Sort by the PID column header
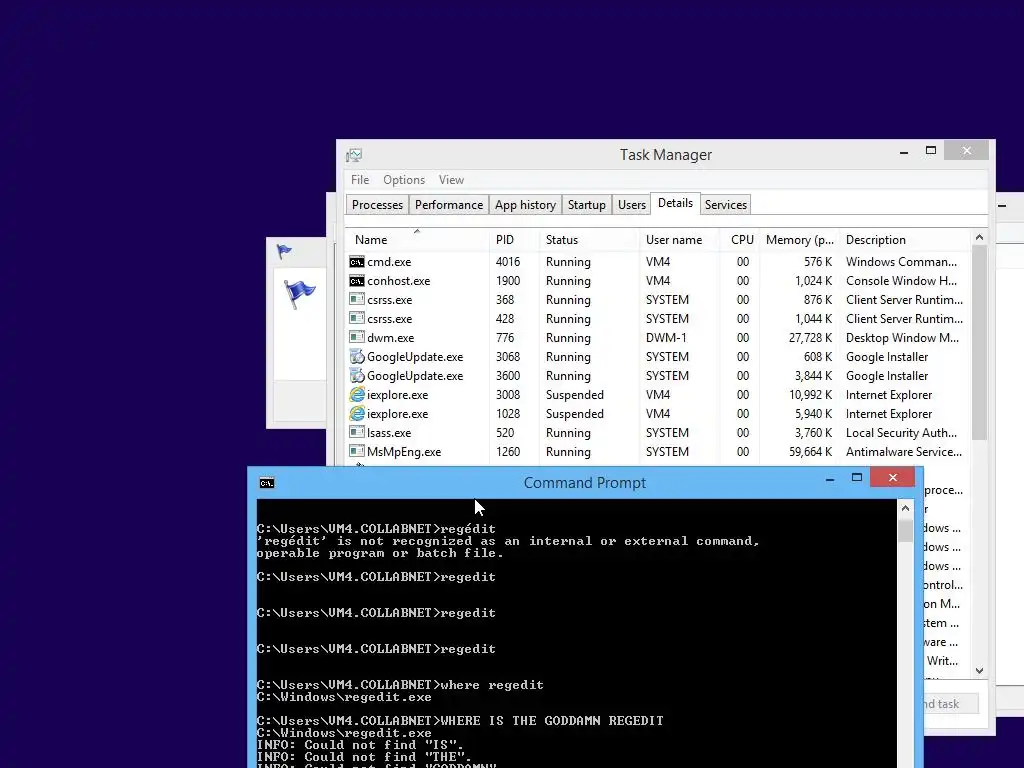Viewport: 1024px width, 768px height. pyautogui.click(x=514, y=240)
